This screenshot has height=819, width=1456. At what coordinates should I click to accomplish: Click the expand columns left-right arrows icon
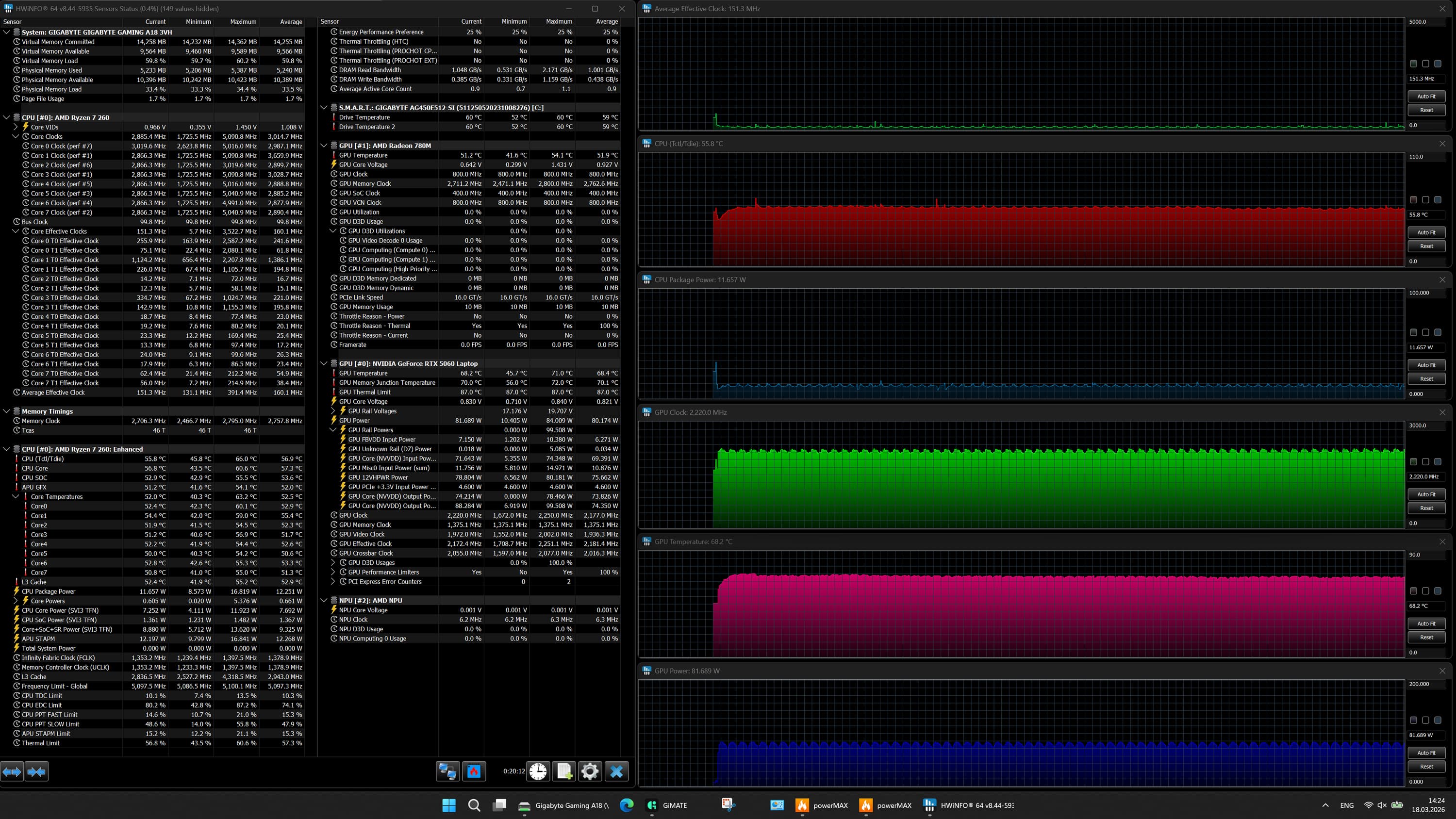[12, 771]
